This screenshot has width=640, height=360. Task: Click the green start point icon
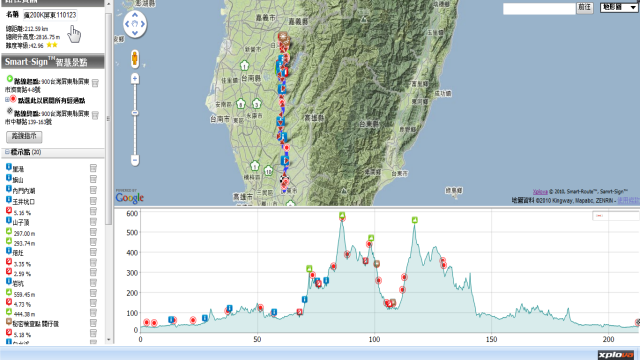(9, 78)
